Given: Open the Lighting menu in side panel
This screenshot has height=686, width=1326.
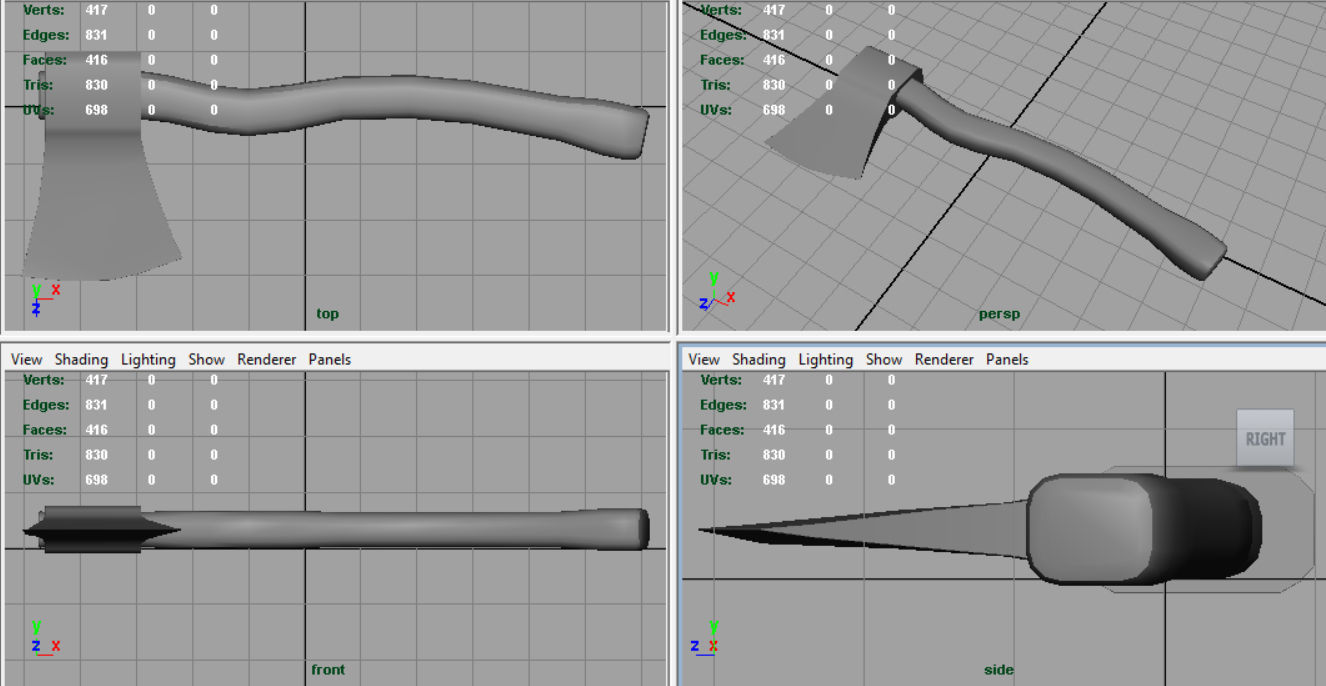Looking at the screenshot, I should coord(825,359).
